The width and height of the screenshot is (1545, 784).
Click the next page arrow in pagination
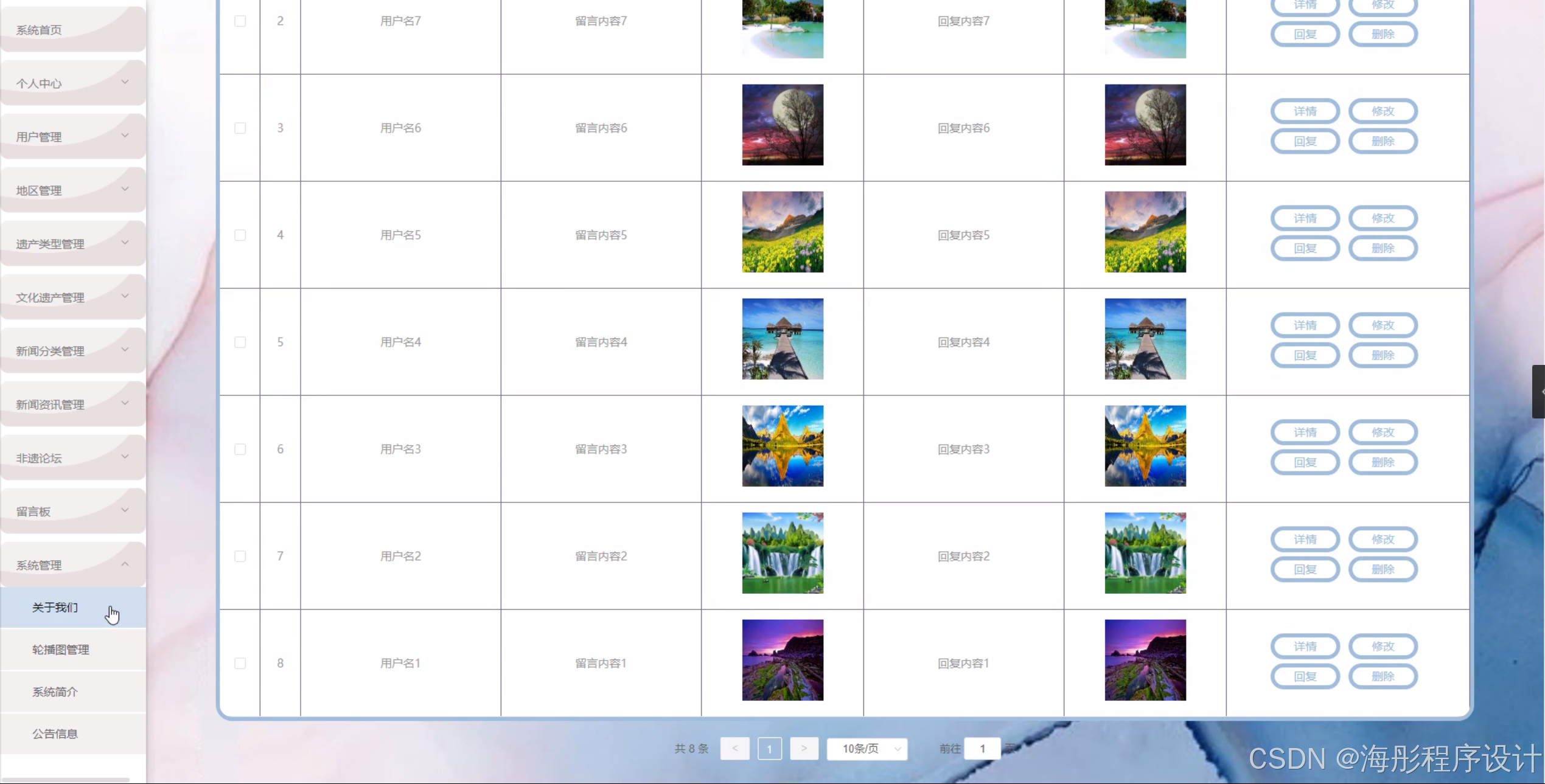coord(803,748)
